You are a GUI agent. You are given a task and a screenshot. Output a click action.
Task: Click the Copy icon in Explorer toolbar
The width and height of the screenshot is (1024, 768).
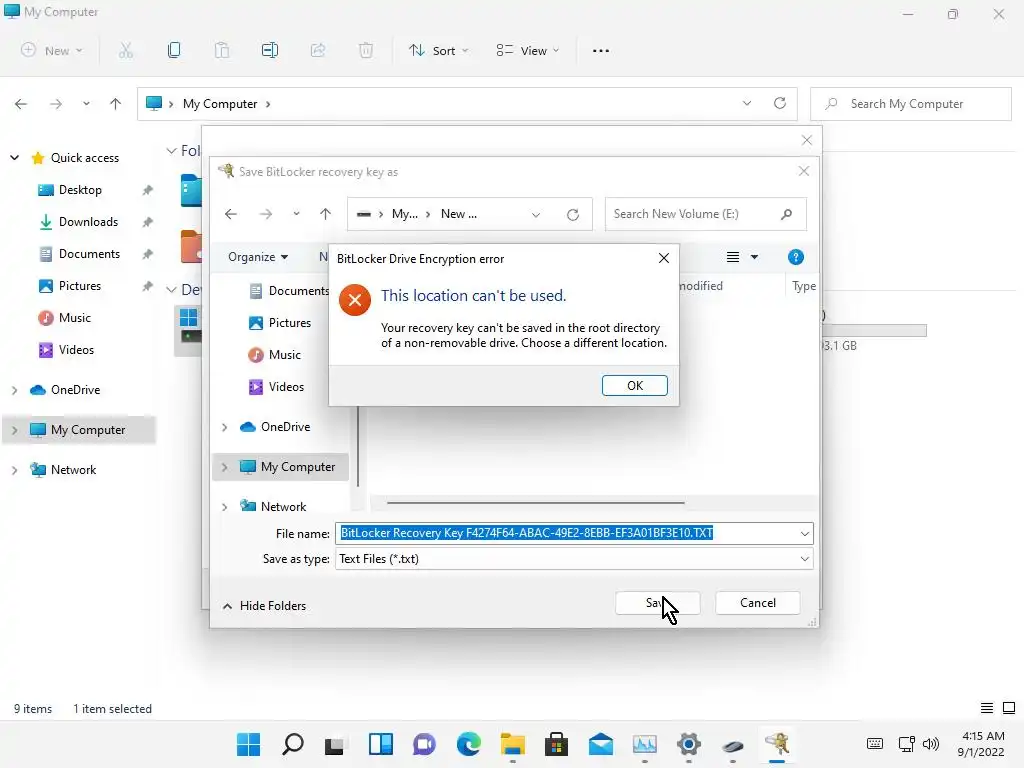click(174, 50)
